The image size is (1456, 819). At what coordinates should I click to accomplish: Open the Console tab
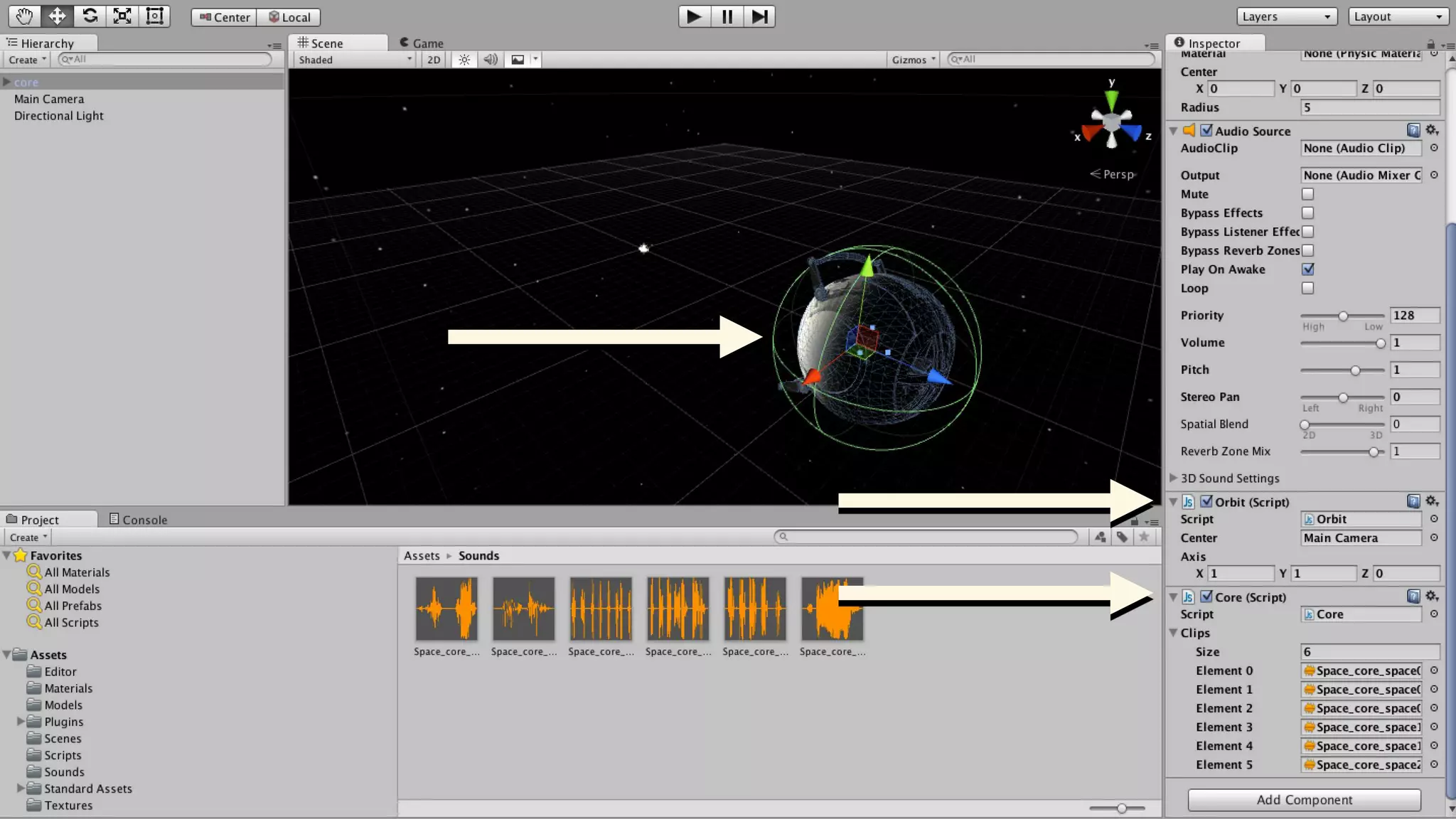pos(139,520)
